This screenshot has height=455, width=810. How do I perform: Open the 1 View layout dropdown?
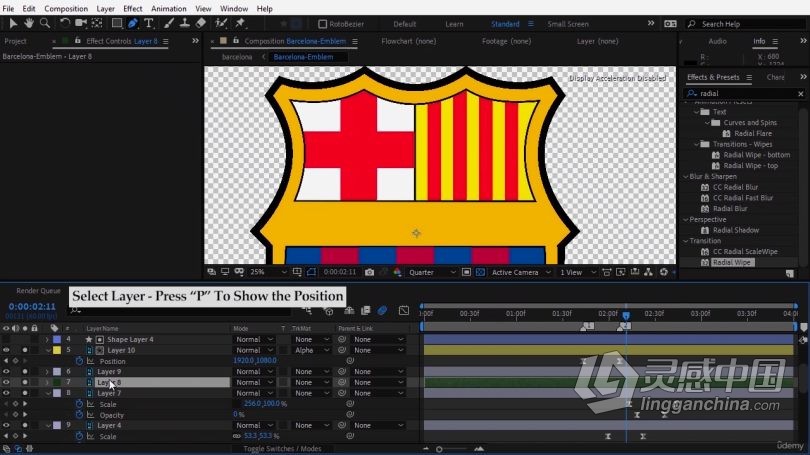578,272
